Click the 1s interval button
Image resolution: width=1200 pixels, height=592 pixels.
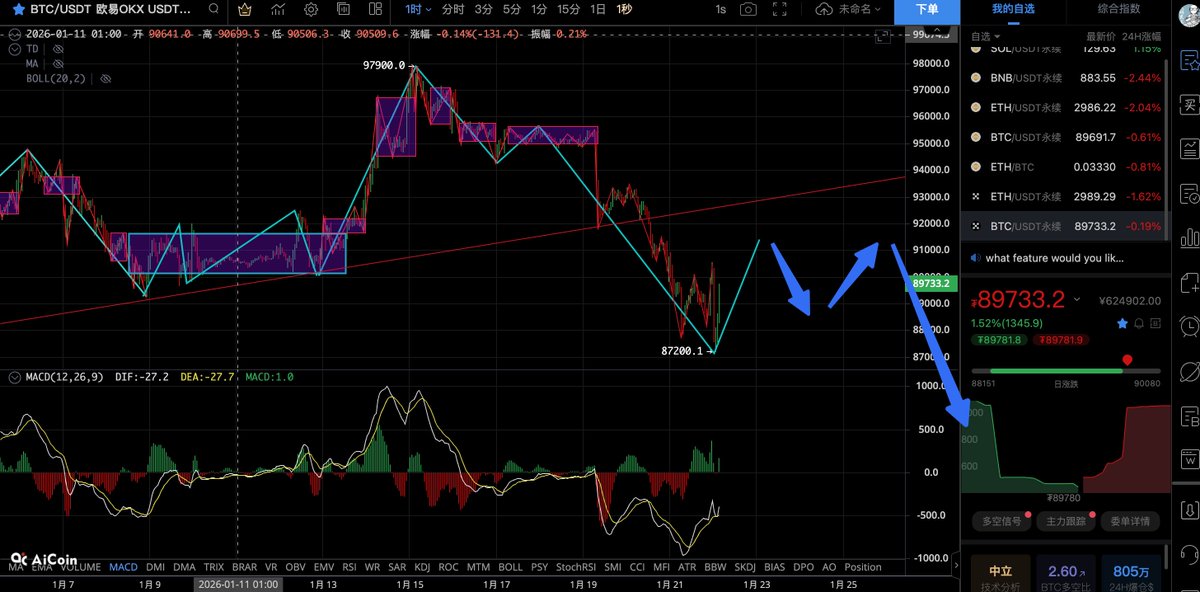[721, 9]
